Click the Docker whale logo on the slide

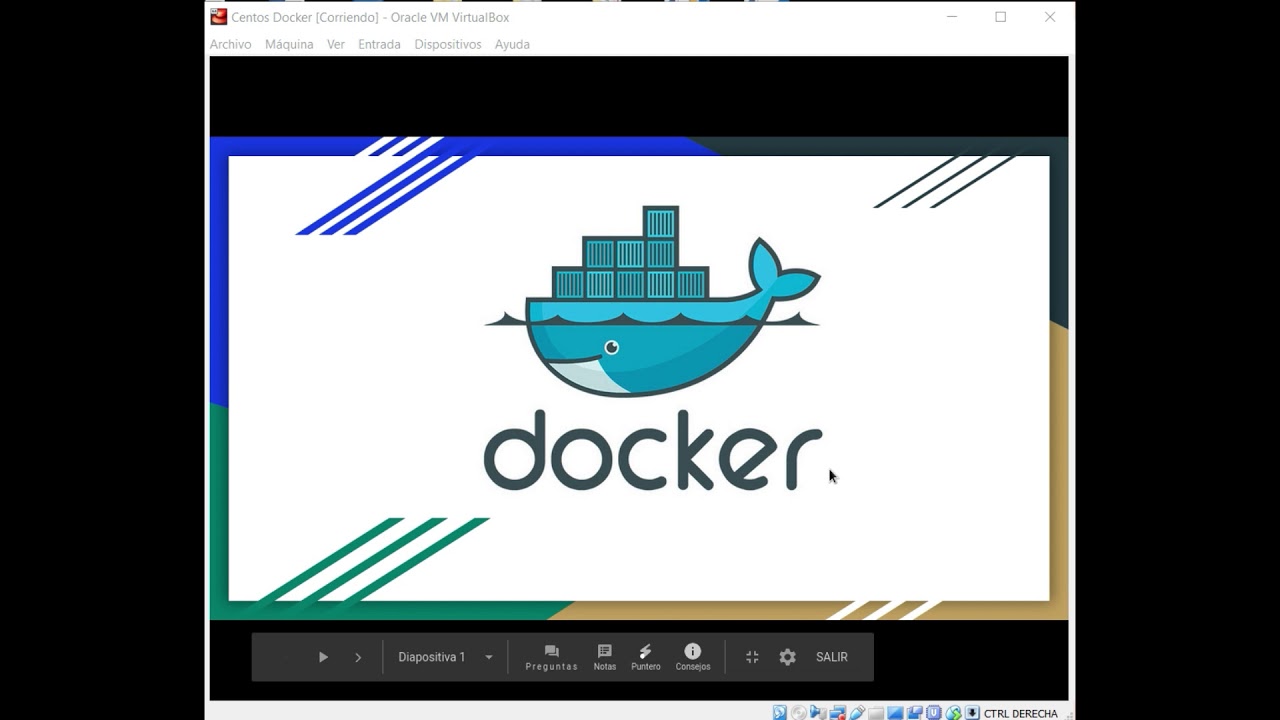(x=653, y=300)
